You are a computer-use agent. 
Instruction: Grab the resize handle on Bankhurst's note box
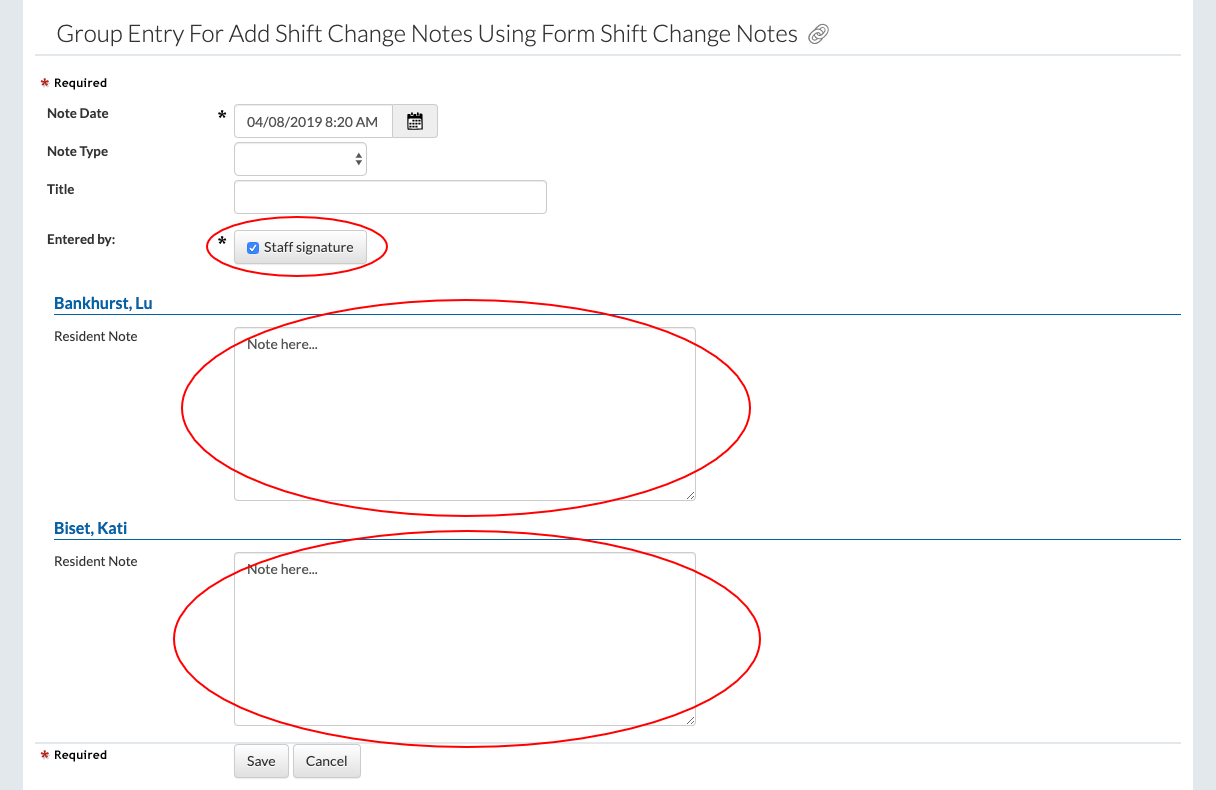pyautogui.click(x=689, y=494)
